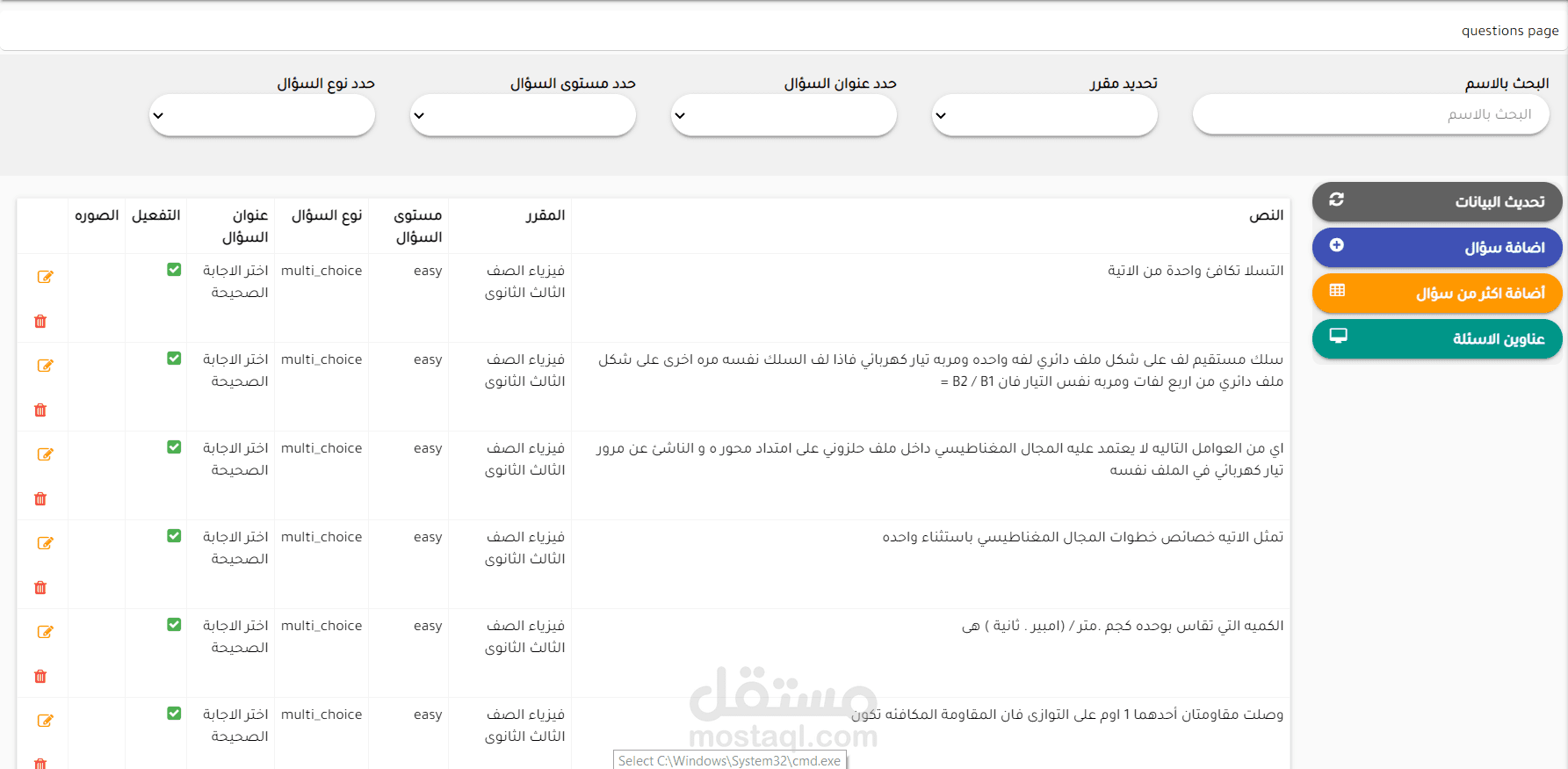The height and width of the screenshot is (769, 1568).
Task: Click 'multi_choice' type in 'سلك مستقيم لف' row
Action: [x=322, y=359]
